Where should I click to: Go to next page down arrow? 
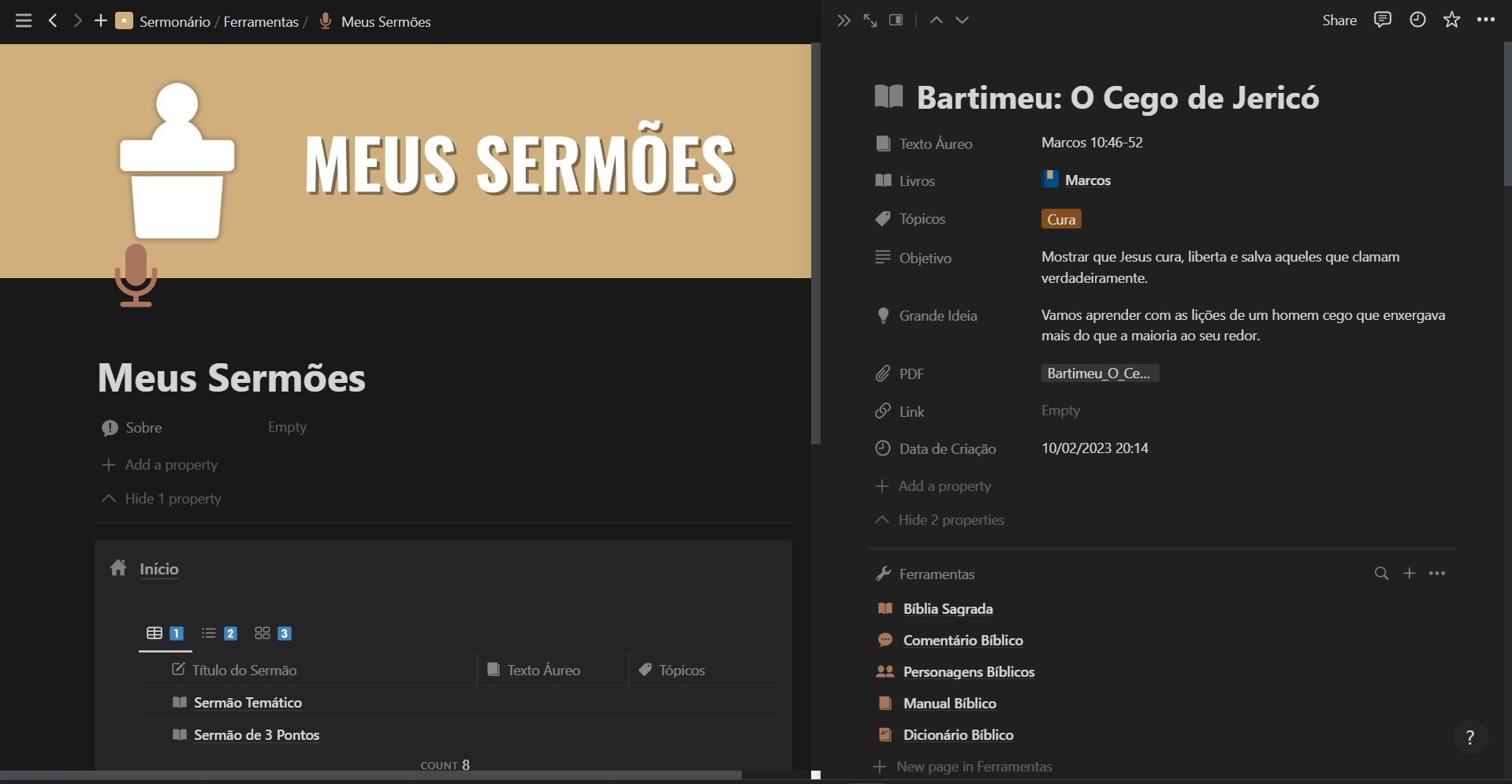(x=962, y=20)
